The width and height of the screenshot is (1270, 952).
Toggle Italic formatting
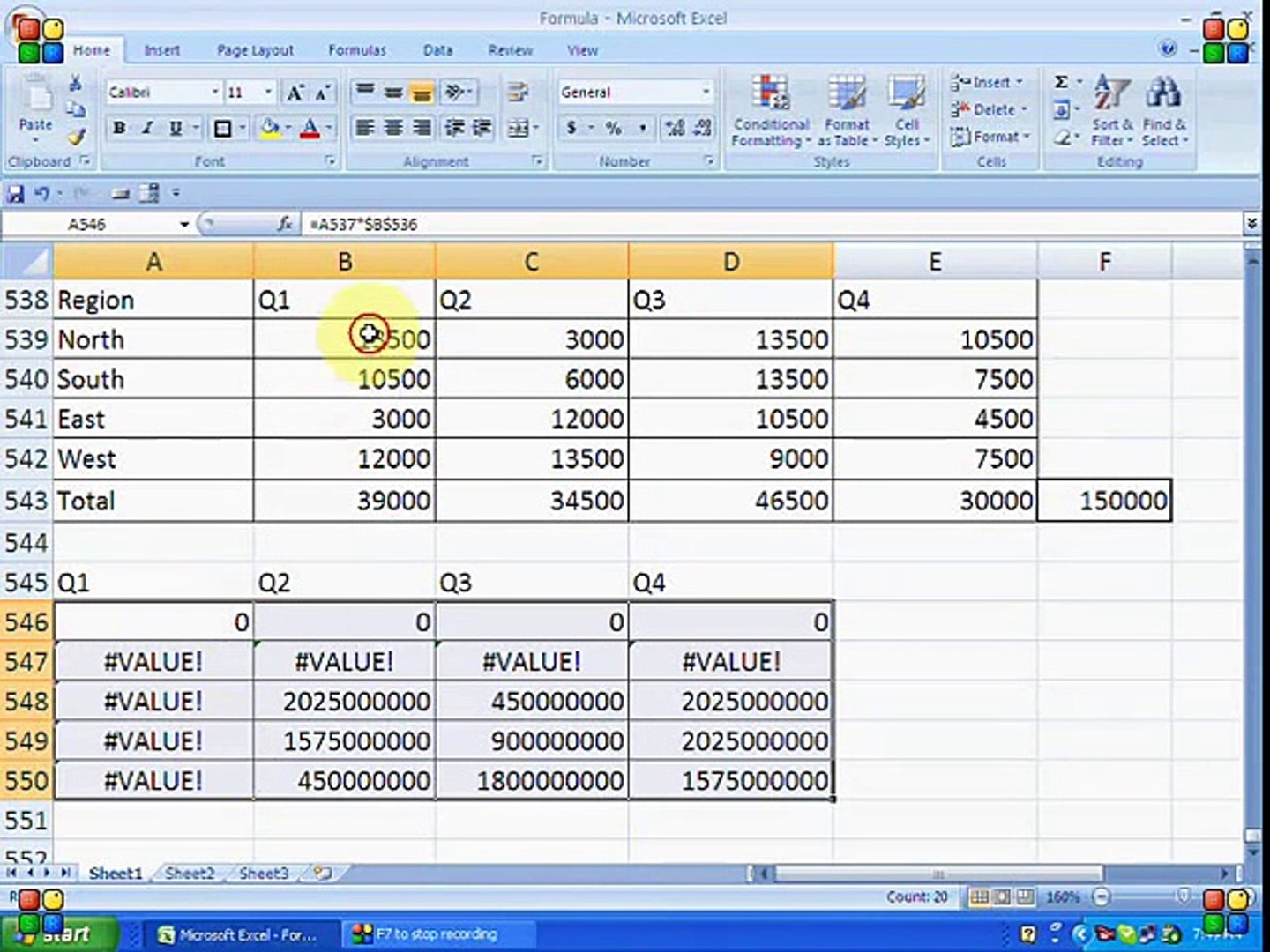[147, 129]
